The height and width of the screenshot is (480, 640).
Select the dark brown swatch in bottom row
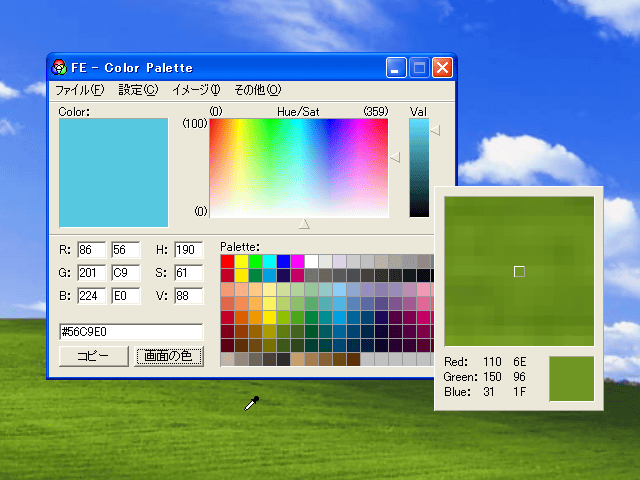coord(353,359)
